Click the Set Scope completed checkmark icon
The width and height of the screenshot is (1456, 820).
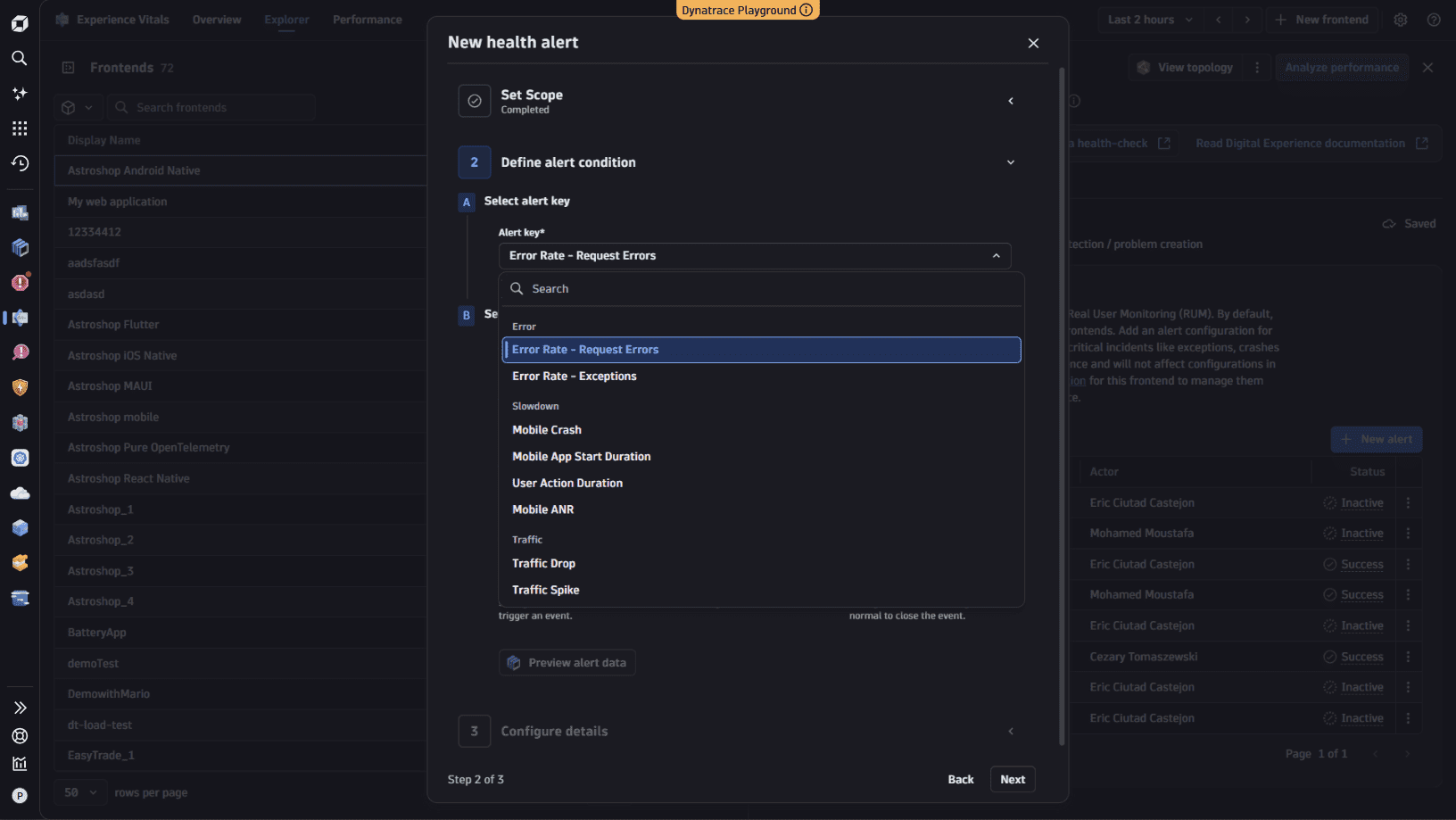click(475, 101)
